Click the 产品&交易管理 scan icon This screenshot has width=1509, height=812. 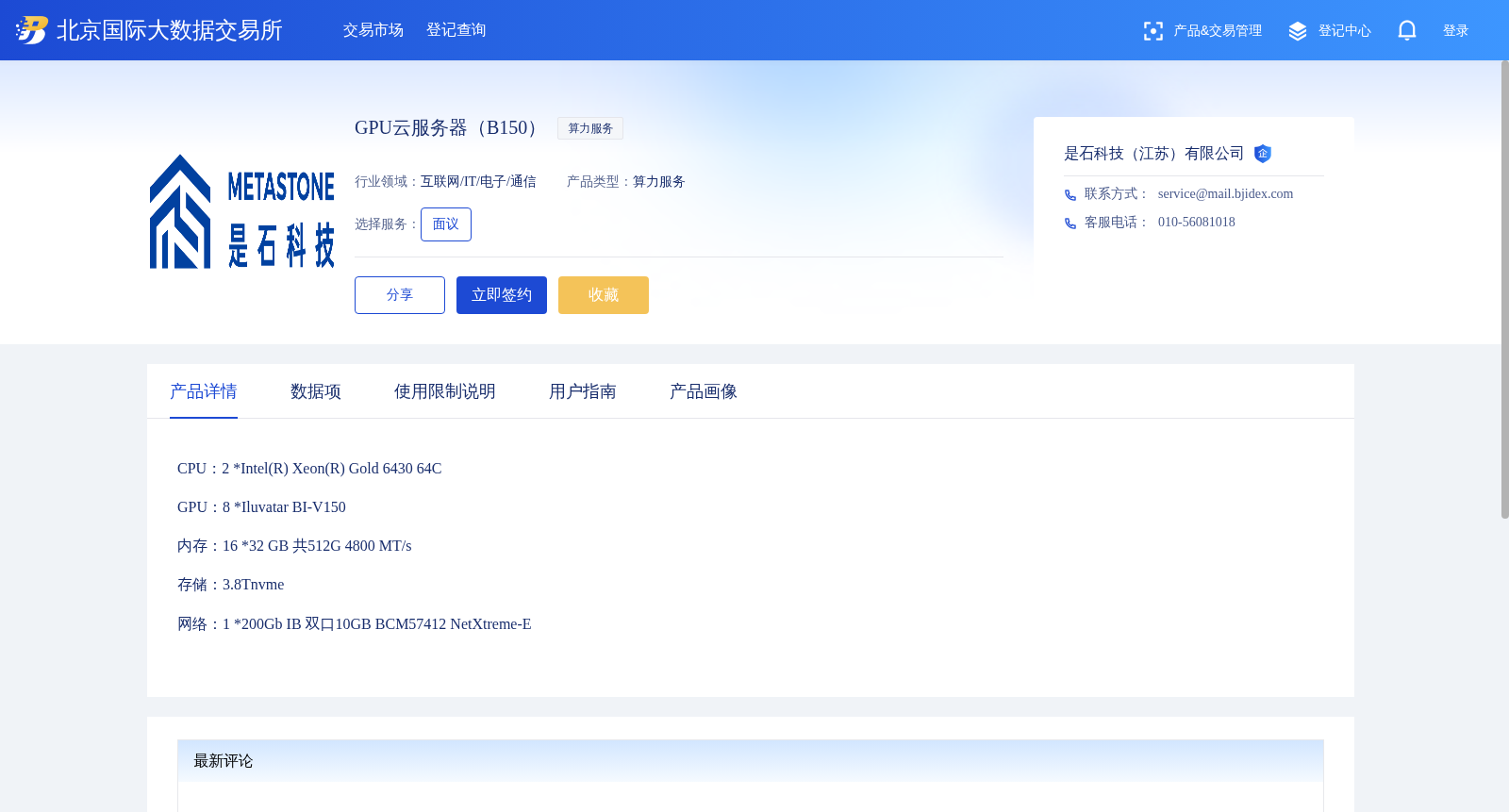click(x=1152, y=31)
